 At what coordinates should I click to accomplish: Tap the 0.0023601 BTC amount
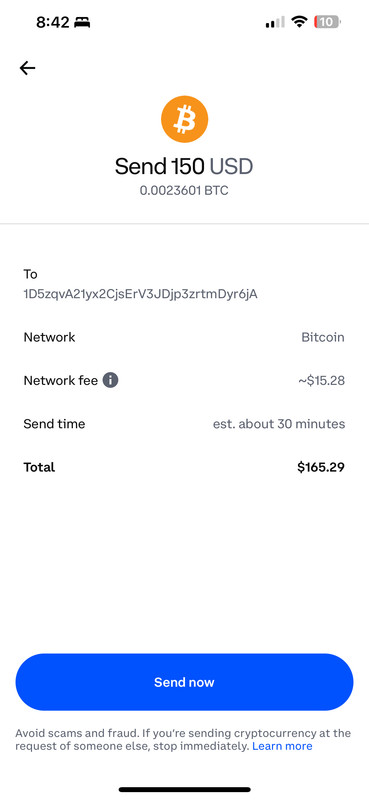(184, 191)
